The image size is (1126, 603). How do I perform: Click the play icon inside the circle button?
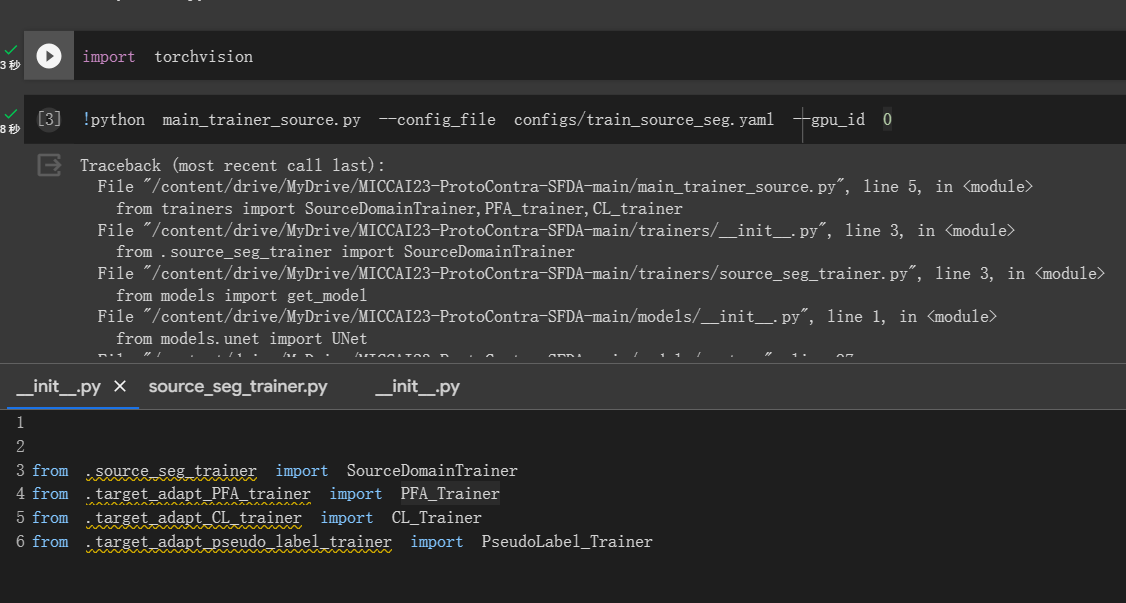pos(48,56)
